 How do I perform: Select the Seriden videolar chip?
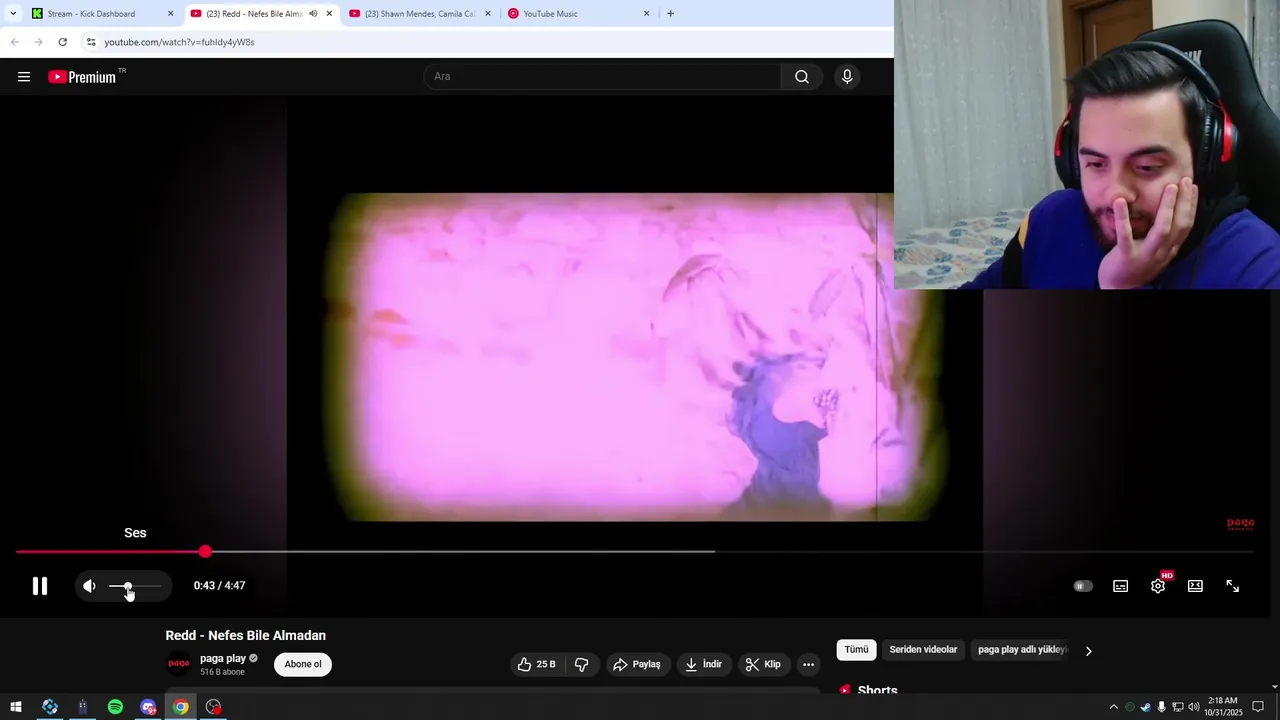click(923, 650)
